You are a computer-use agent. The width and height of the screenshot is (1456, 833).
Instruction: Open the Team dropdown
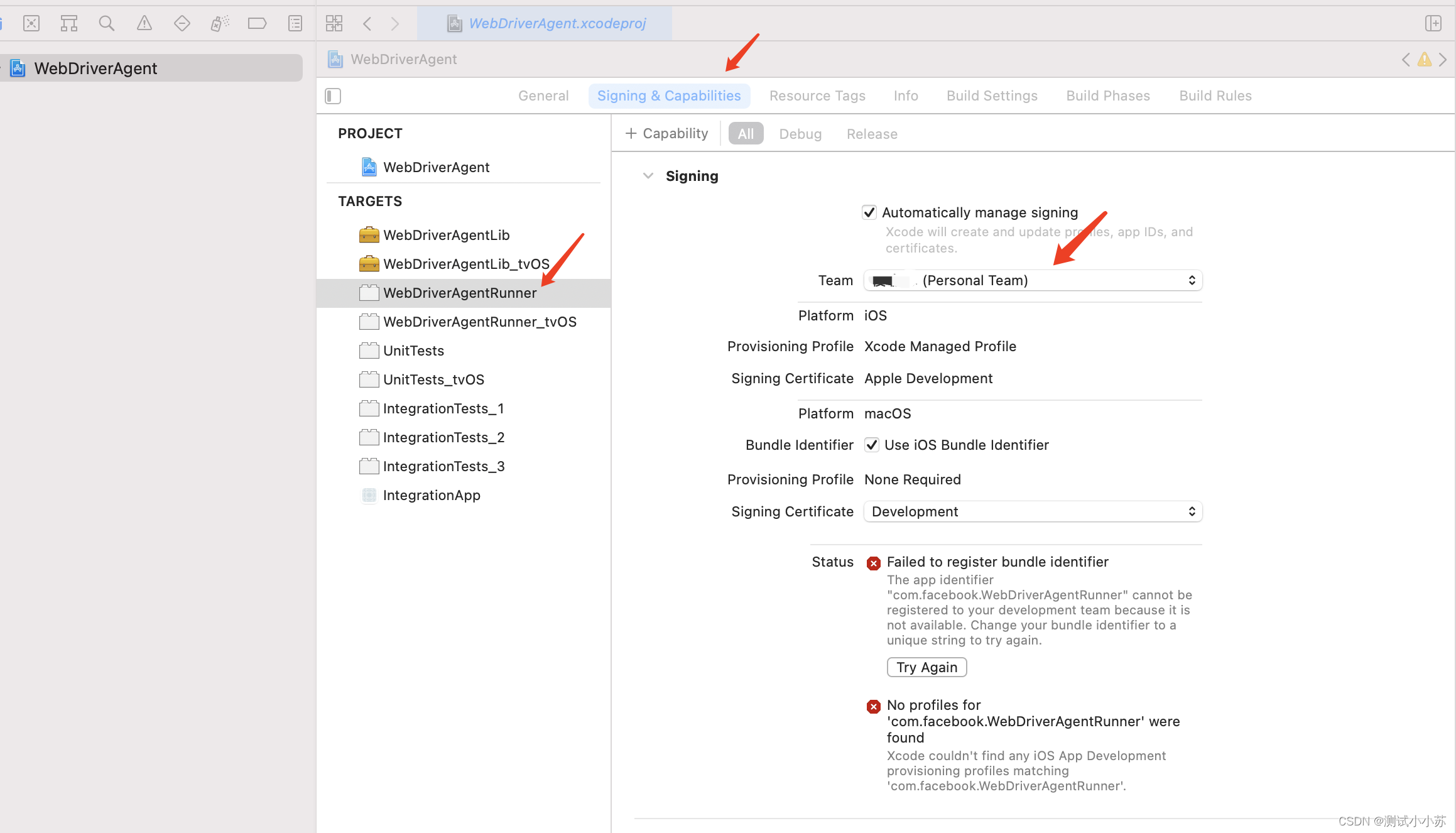pyautogui.click(x=1033, y=280)
